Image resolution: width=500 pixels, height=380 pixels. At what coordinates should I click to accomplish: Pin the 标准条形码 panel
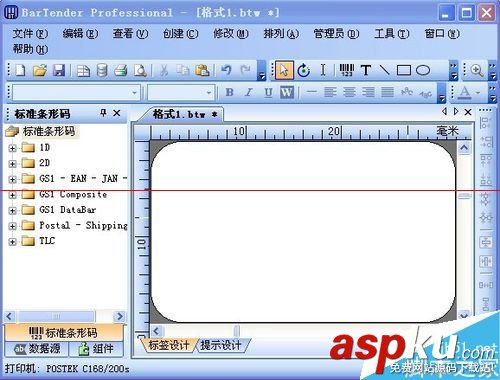pyautogui.click(x=103, y=113)
